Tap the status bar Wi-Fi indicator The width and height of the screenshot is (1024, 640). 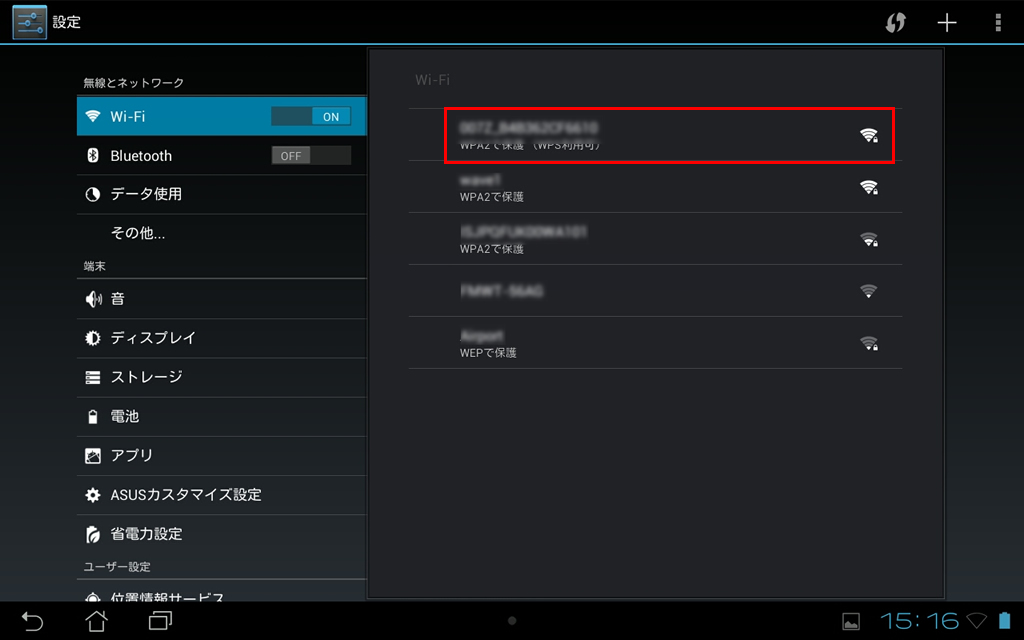point(976,620)
